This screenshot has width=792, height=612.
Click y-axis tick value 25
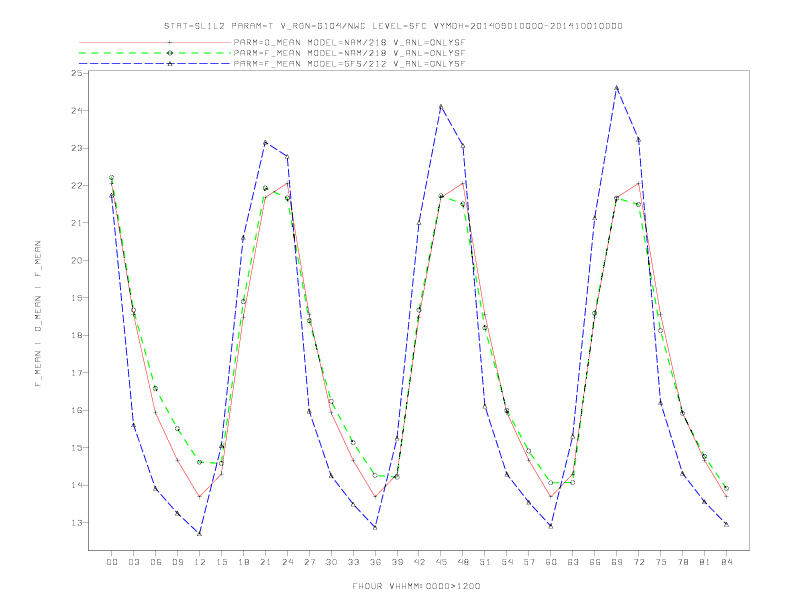(77, 73)
